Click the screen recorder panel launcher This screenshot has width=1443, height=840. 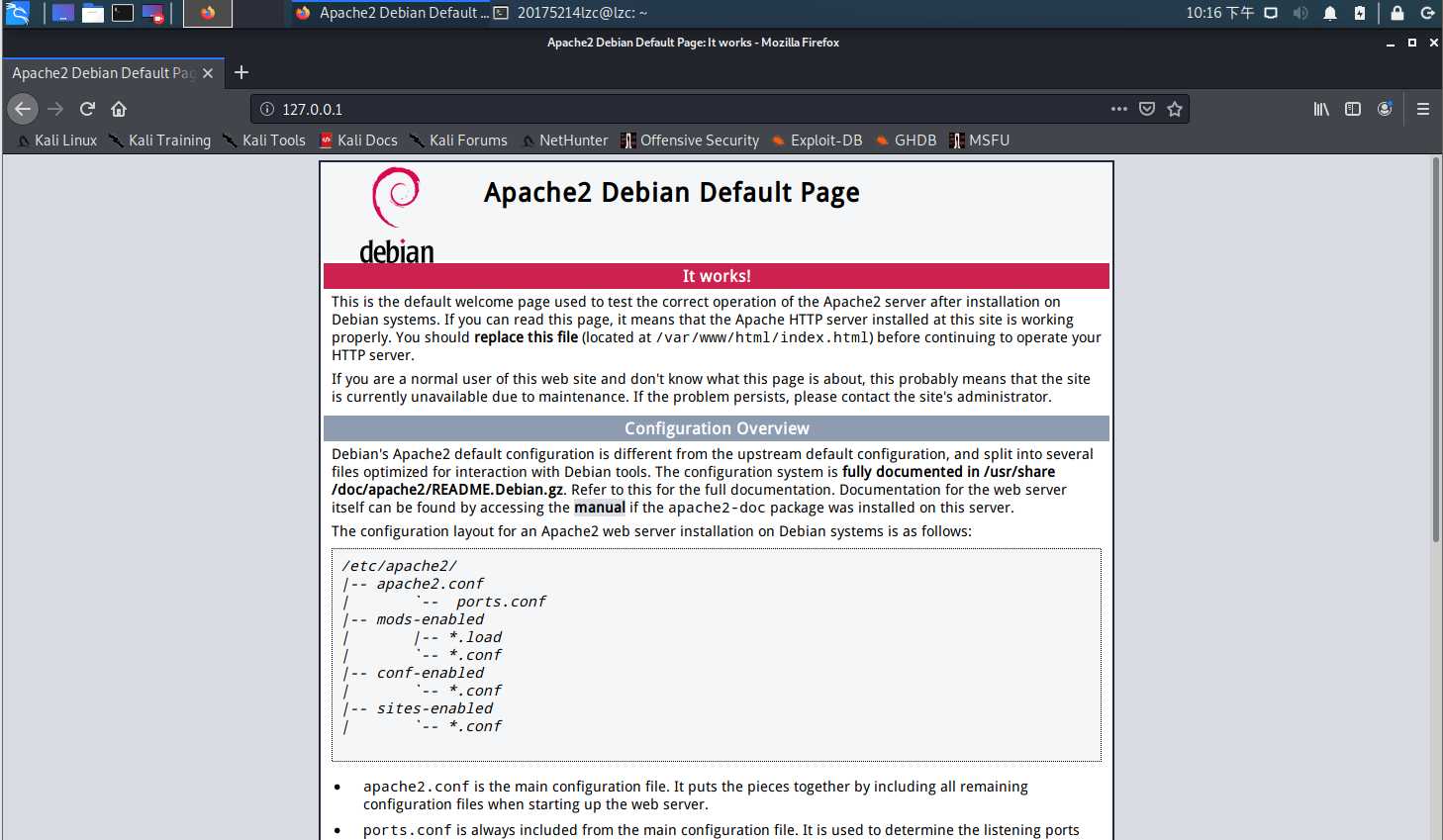coord(152,13)
